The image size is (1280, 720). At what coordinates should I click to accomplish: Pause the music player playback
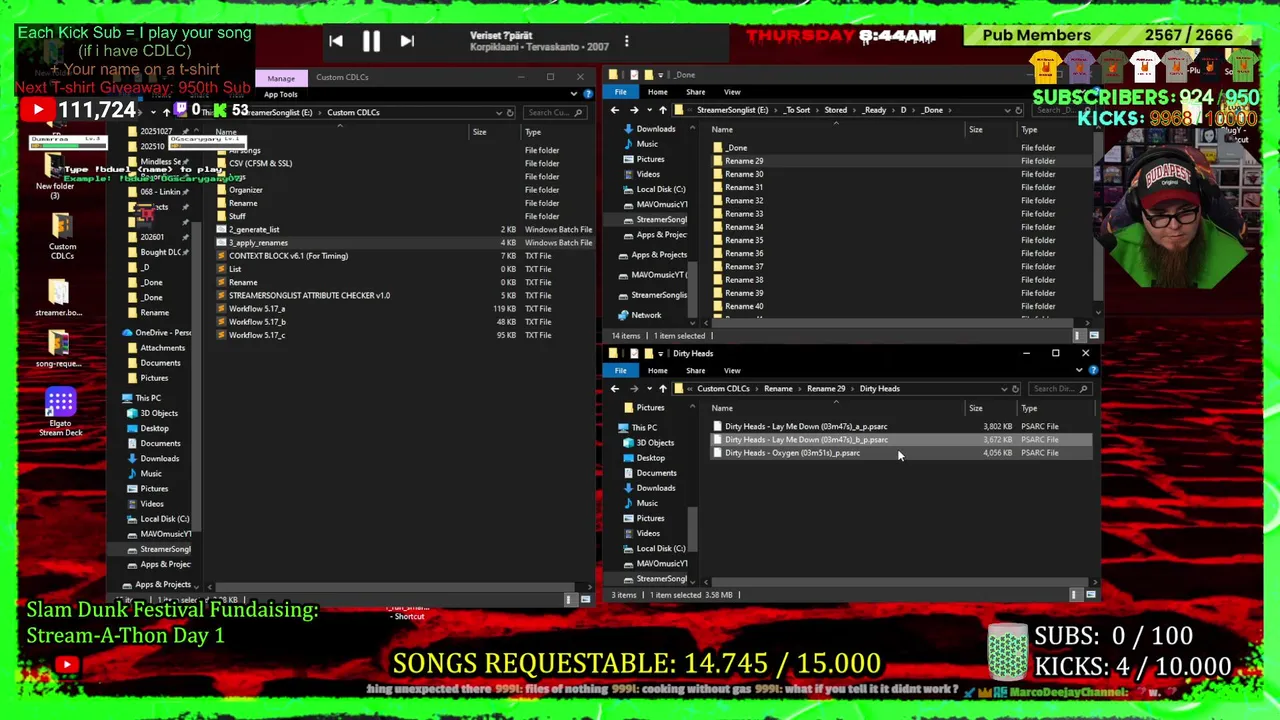(x=371, y=41)
